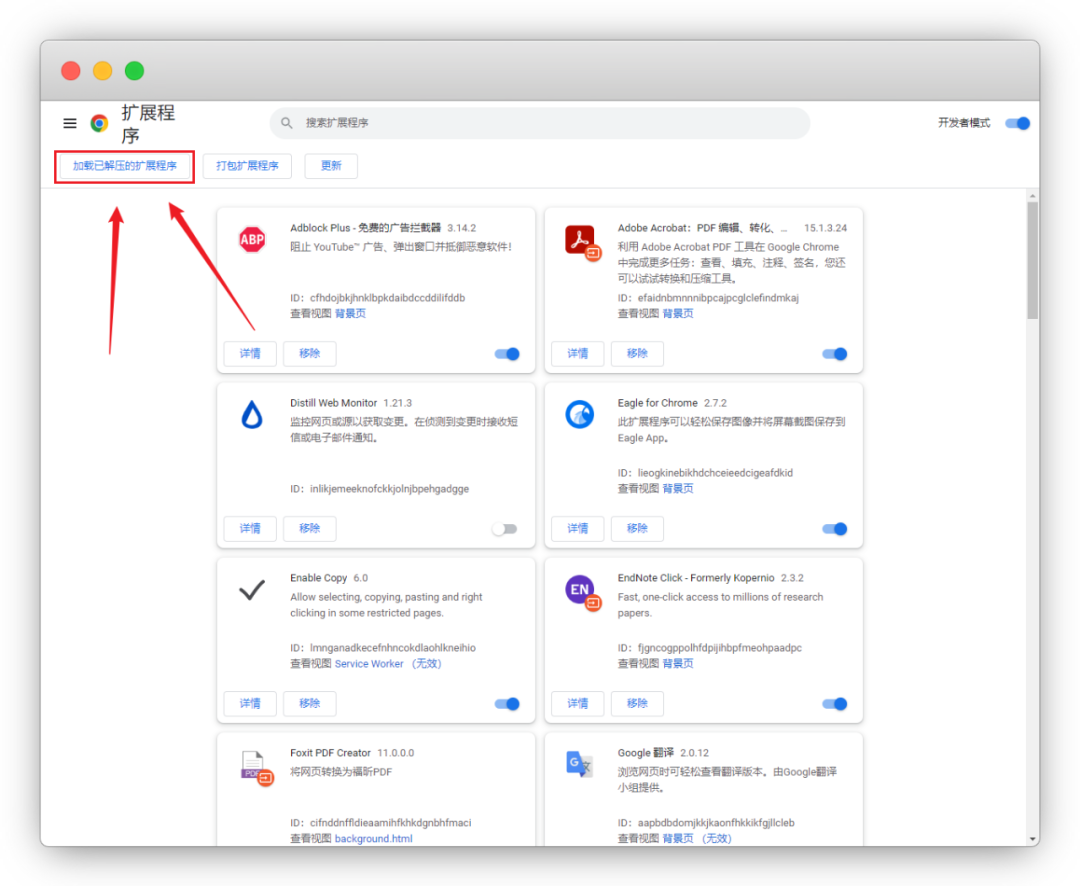
Task: Open Foxit background.html link
Action: 374,838
